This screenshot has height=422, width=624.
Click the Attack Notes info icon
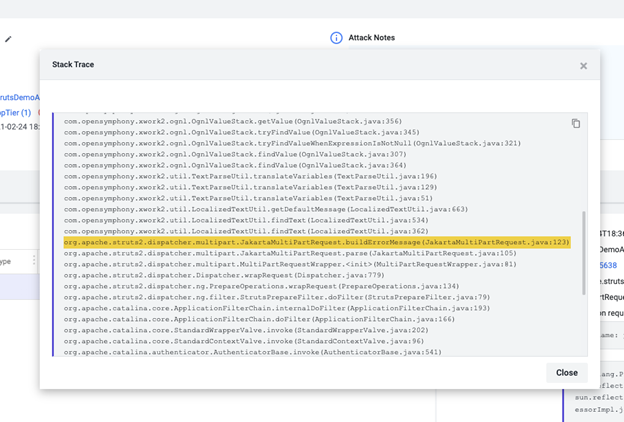(336, 38)
